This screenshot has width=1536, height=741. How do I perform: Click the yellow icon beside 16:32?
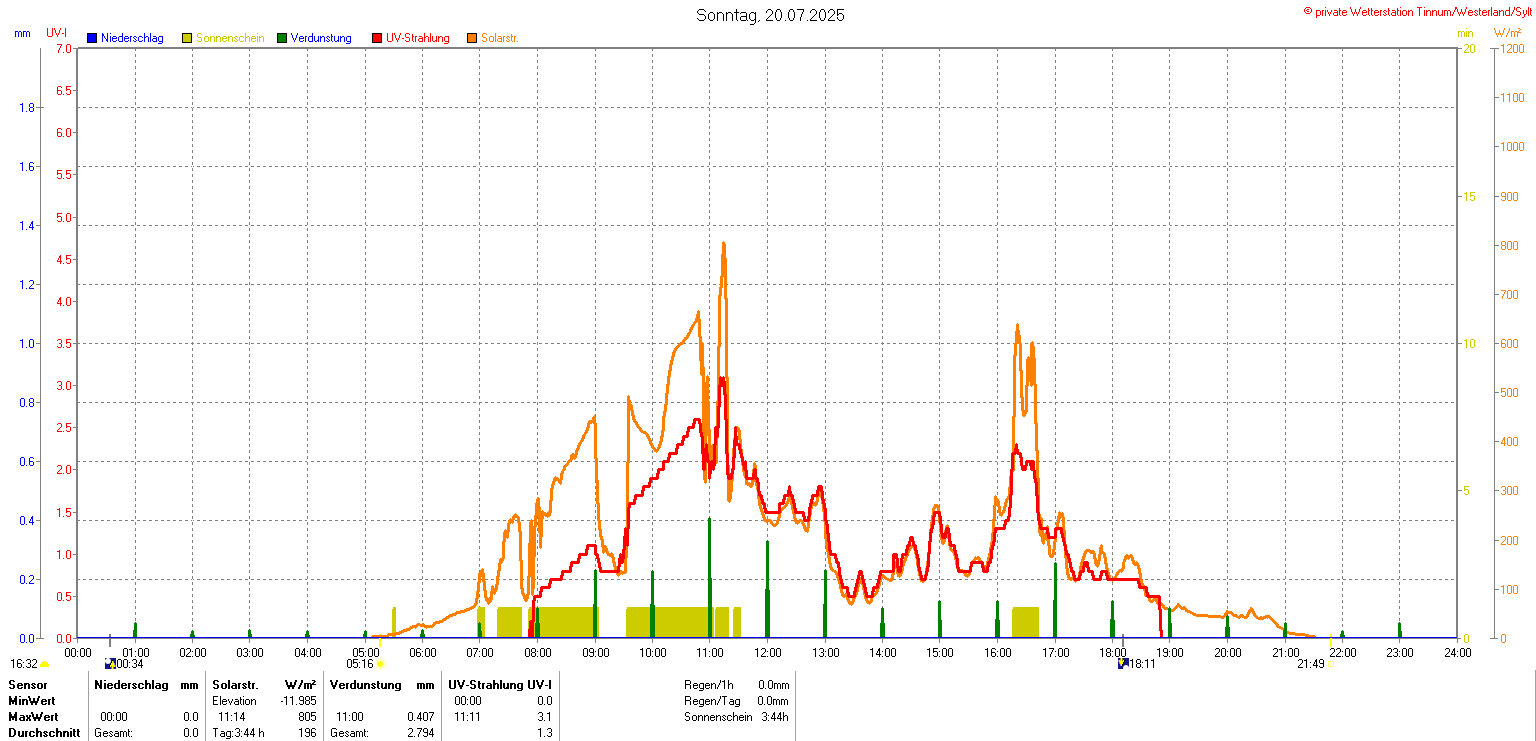pyautogui.click(x=45, y=663)
